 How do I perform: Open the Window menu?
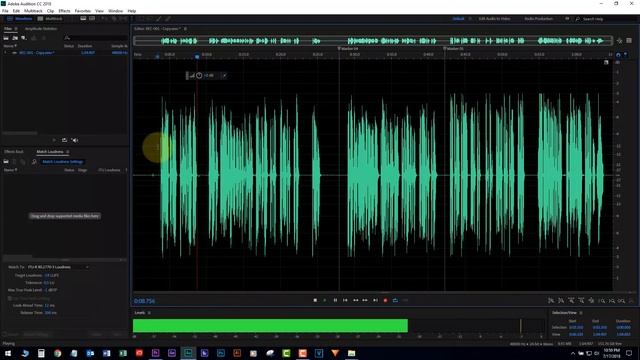pos(116,11)
